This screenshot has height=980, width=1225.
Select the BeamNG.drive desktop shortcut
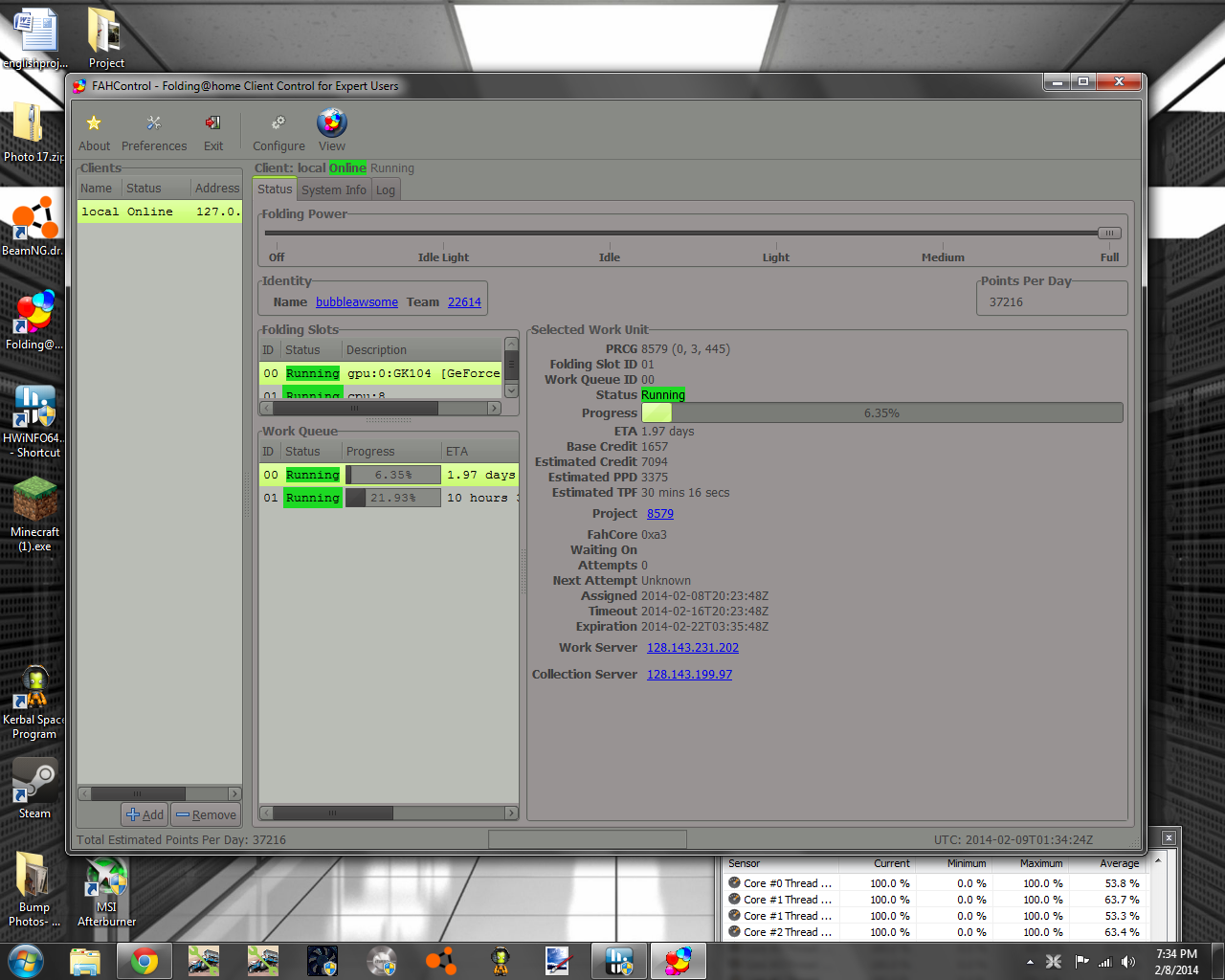(33, 226)
